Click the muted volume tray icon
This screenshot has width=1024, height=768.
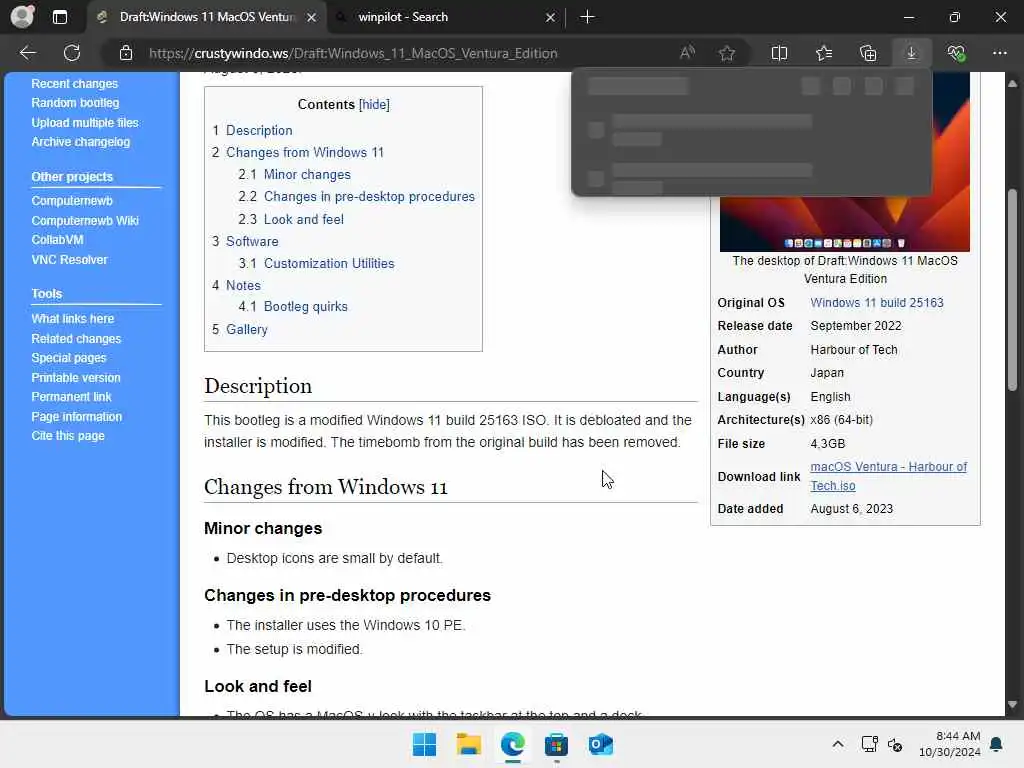tap(895, 744)
